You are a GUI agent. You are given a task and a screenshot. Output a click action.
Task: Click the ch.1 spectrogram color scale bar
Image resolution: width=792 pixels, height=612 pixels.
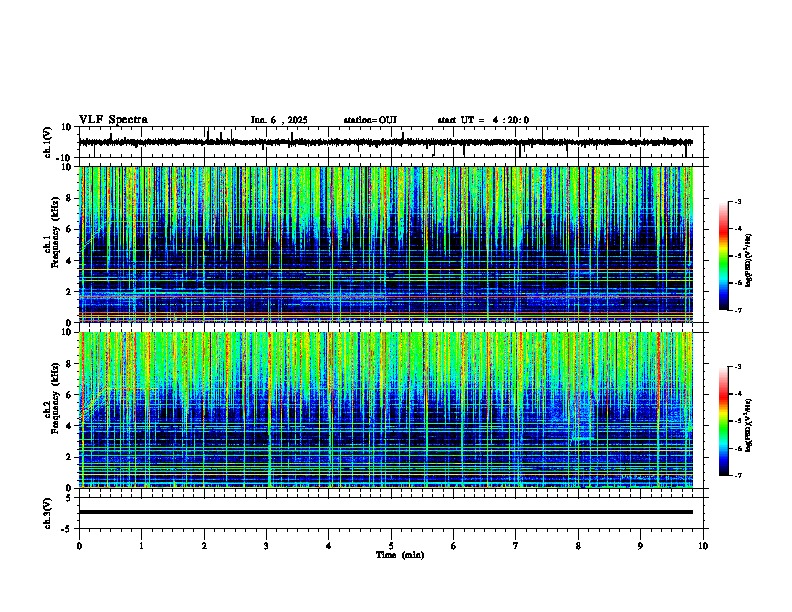pos(724,256)
